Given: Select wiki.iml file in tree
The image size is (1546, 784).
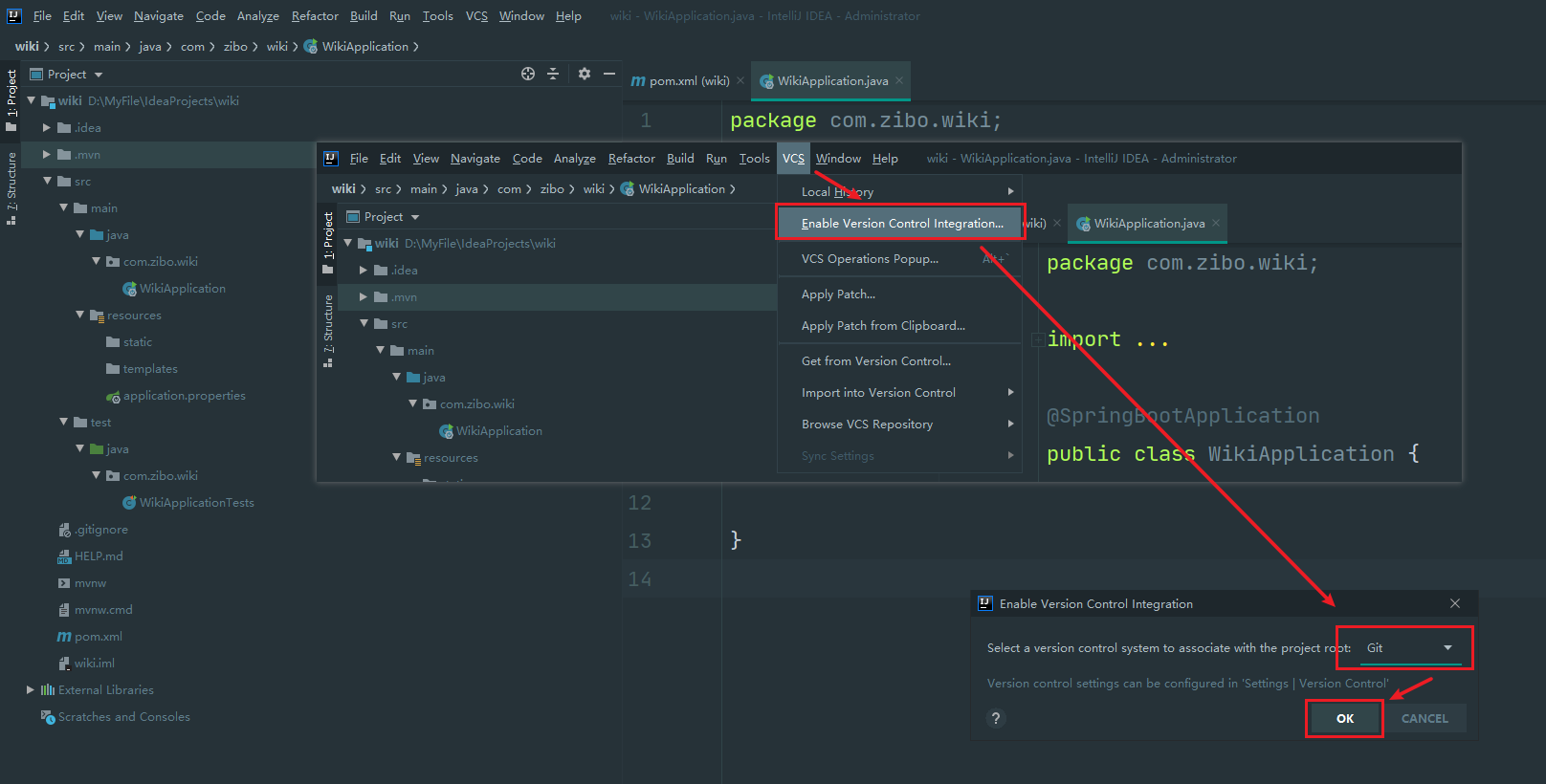Looking at the screenshot, I should pos(86,663).
